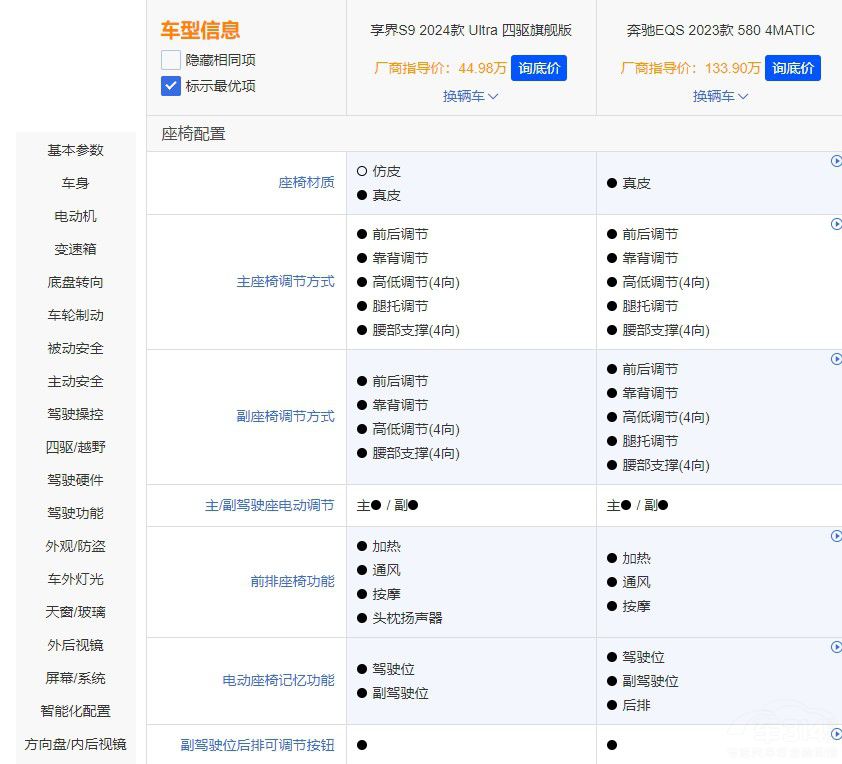Open the video icon on 主座椅调节方式 row

point(836,224)
